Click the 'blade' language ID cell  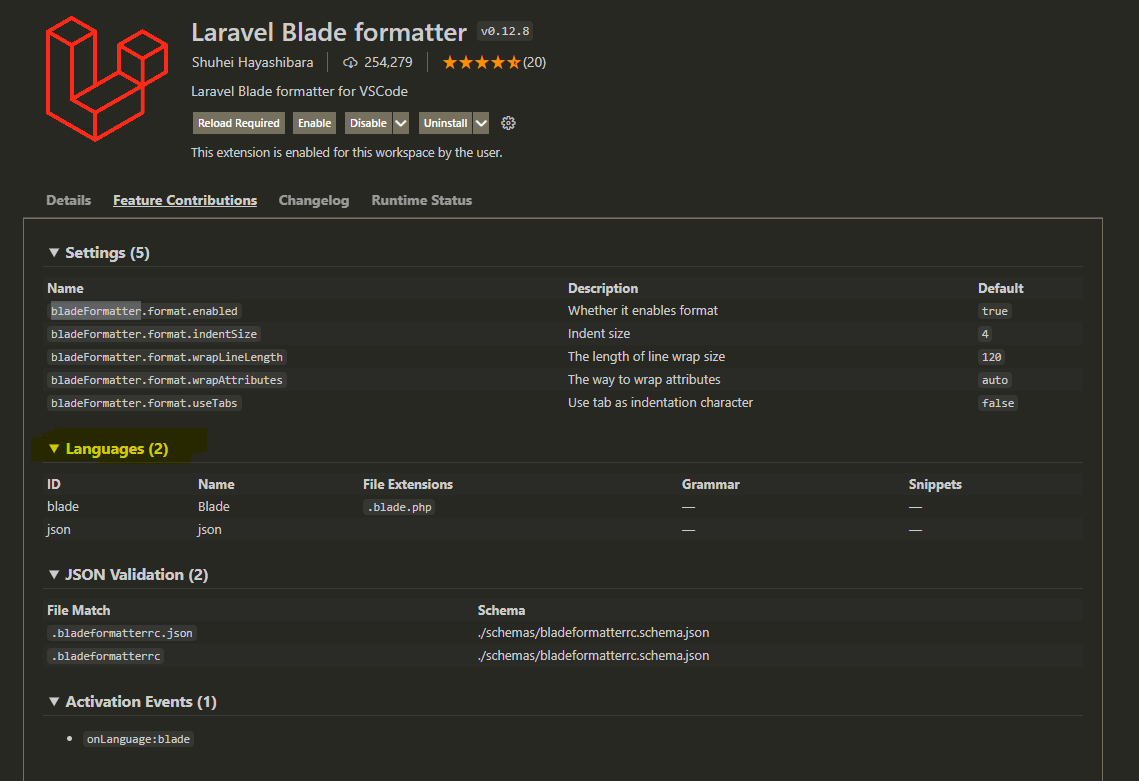(63, 506)
